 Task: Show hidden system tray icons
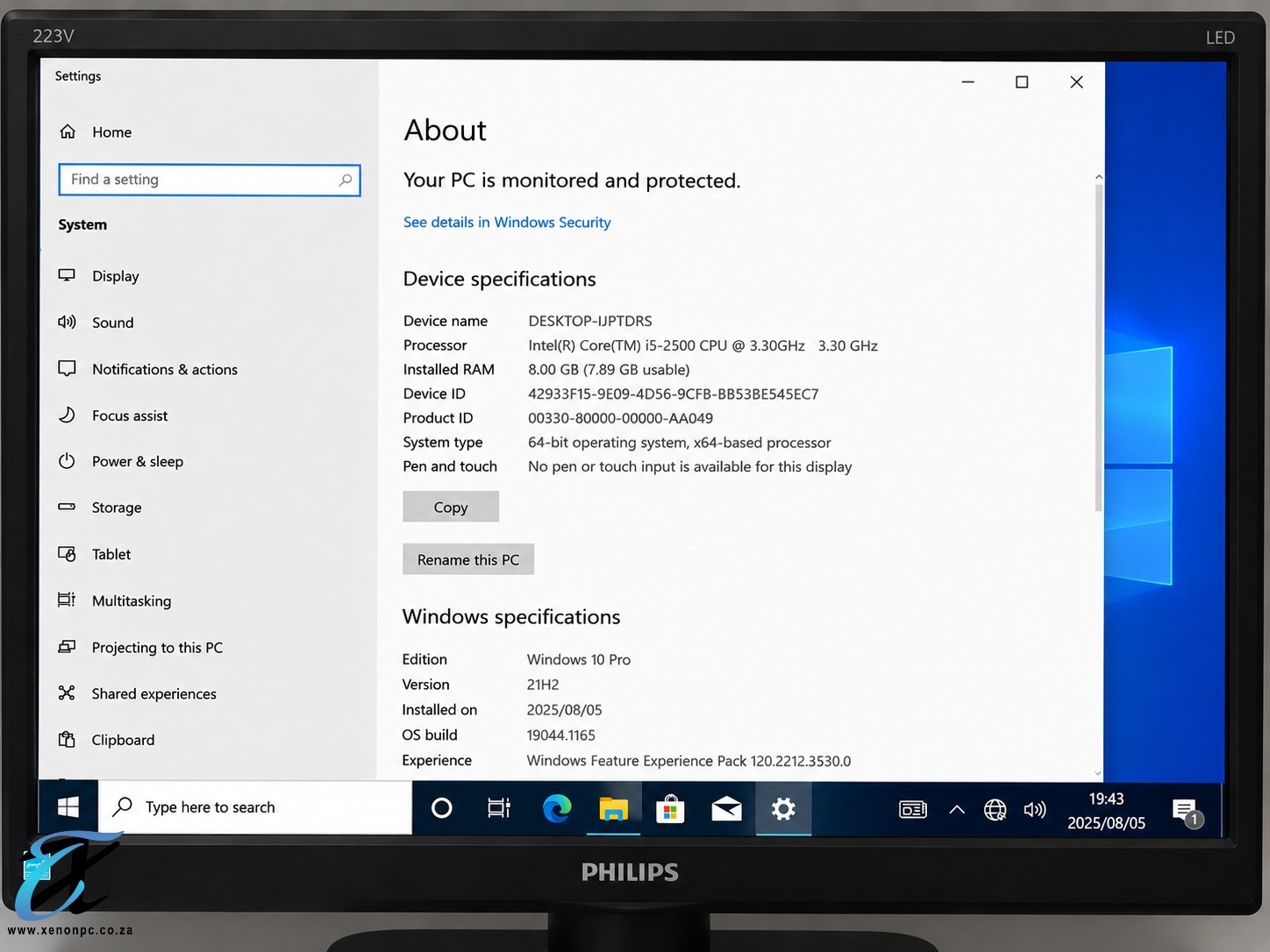[x=957, y=809]
